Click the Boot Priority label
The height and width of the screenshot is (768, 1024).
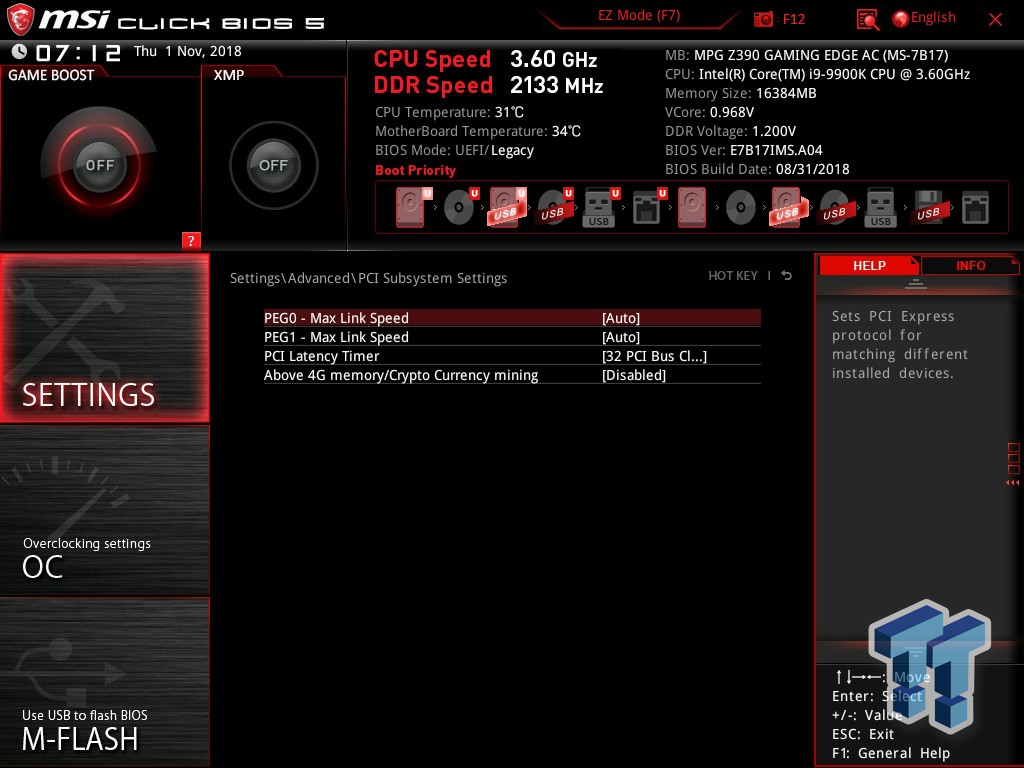[x=415, y=170]
